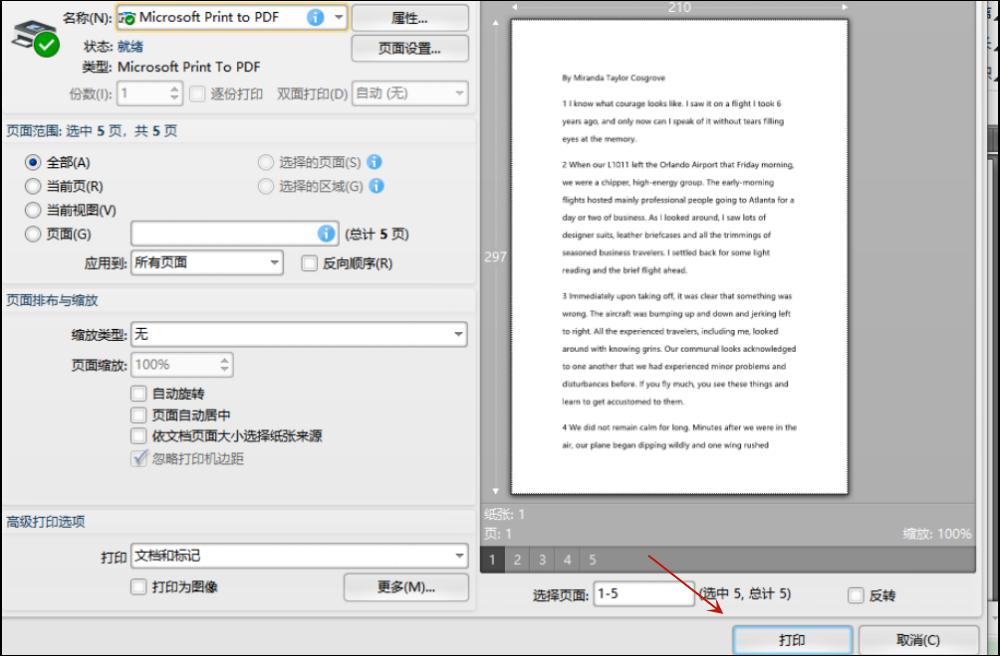Click the 选择页面 input field
Screen dimensions: 1000x656
[x=645, y=594]
